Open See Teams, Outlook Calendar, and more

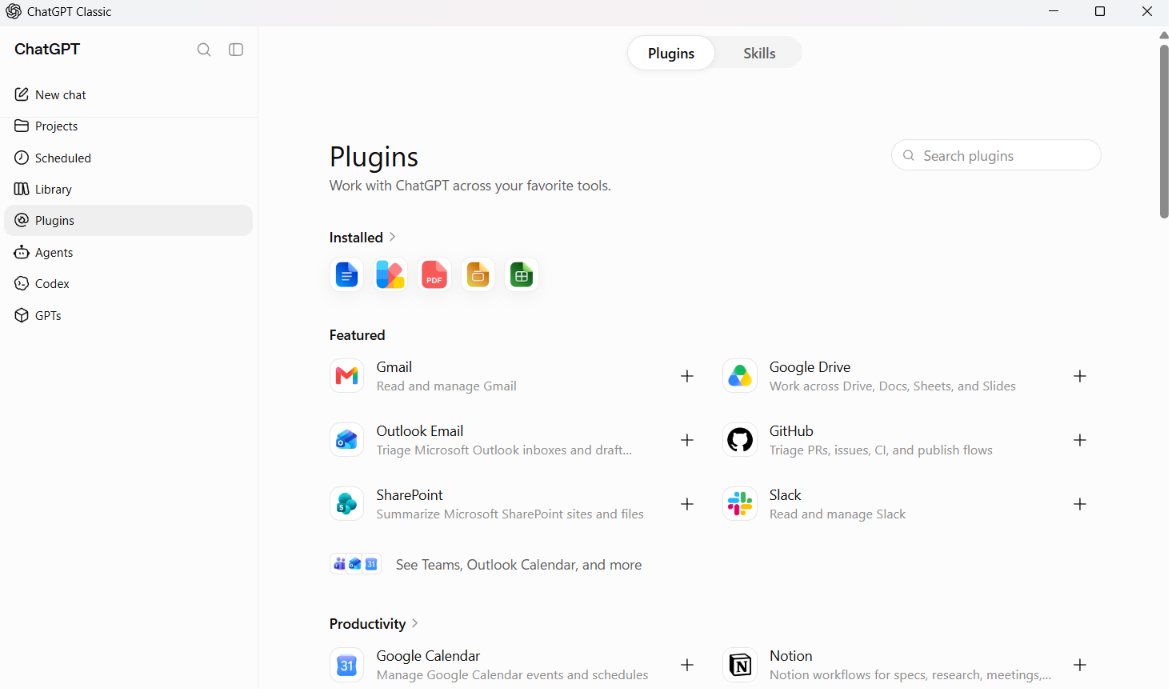[x=518, y=564]
